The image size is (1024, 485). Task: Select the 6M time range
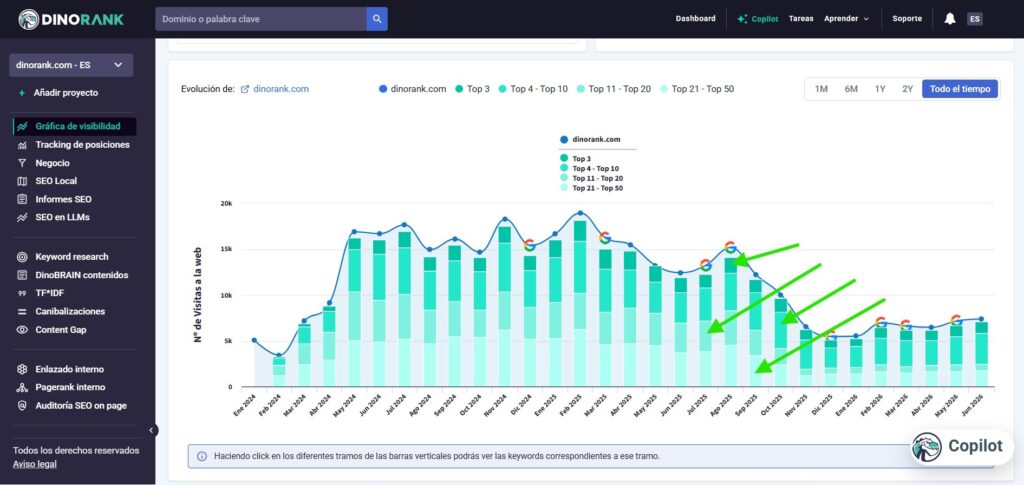[x=851, y=89]
